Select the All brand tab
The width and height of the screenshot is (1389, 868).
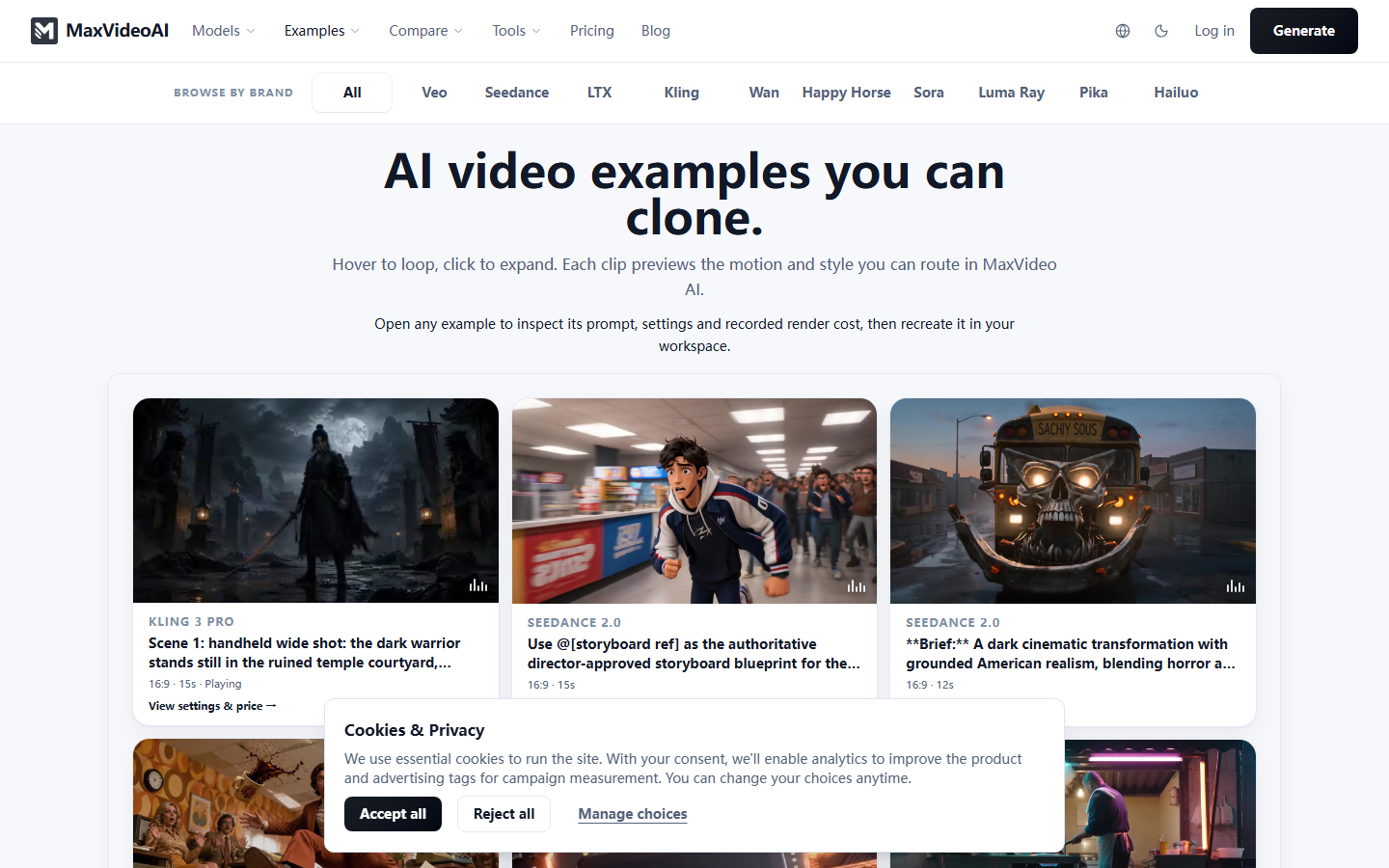click(x=352, y=93)
